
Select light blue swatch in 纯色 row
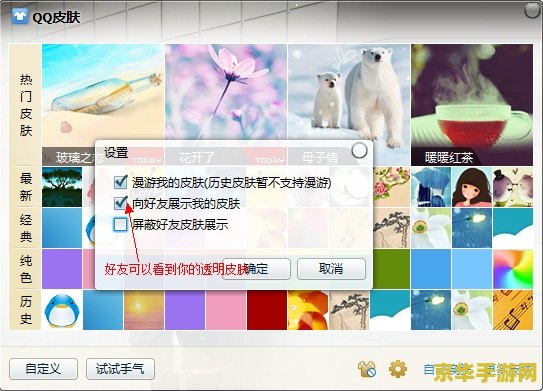[472, 269]
